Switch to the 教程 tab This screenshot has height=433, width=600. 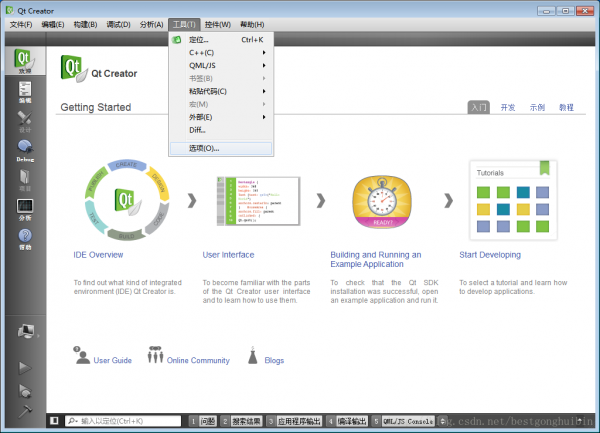[566, 107]
